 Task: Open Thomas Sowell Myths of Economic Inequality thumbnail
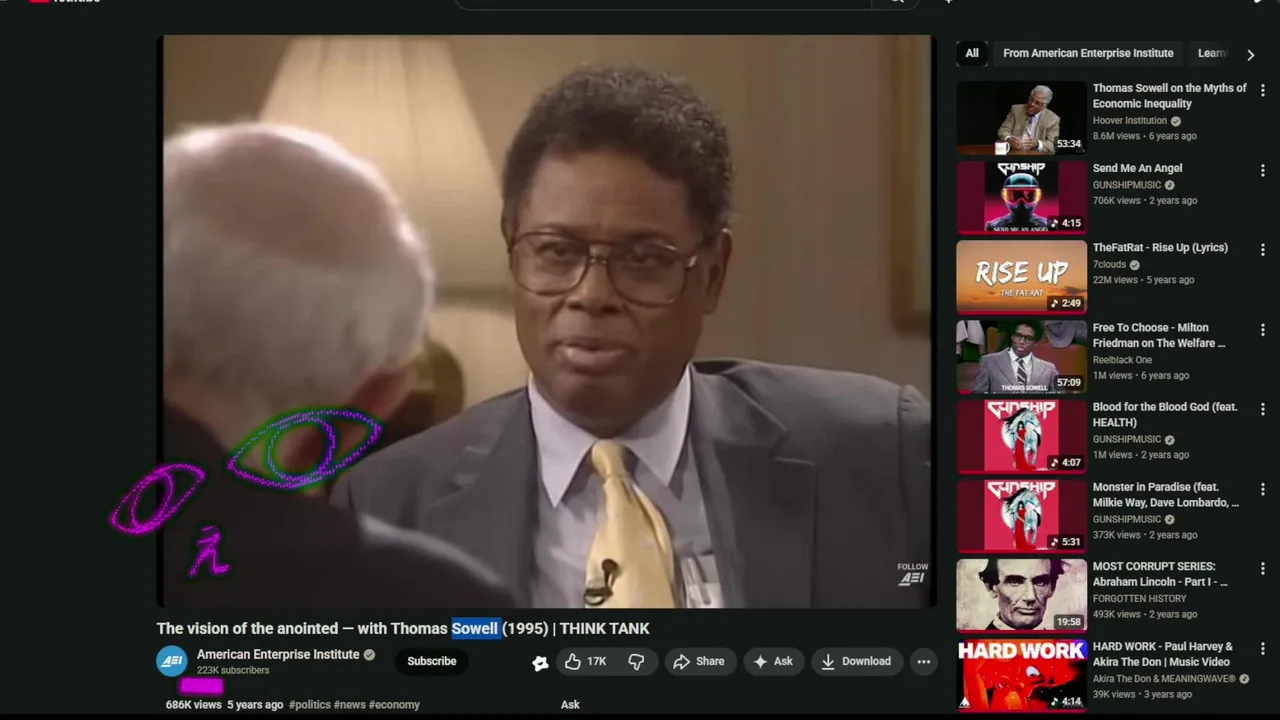click(1021, 117)
